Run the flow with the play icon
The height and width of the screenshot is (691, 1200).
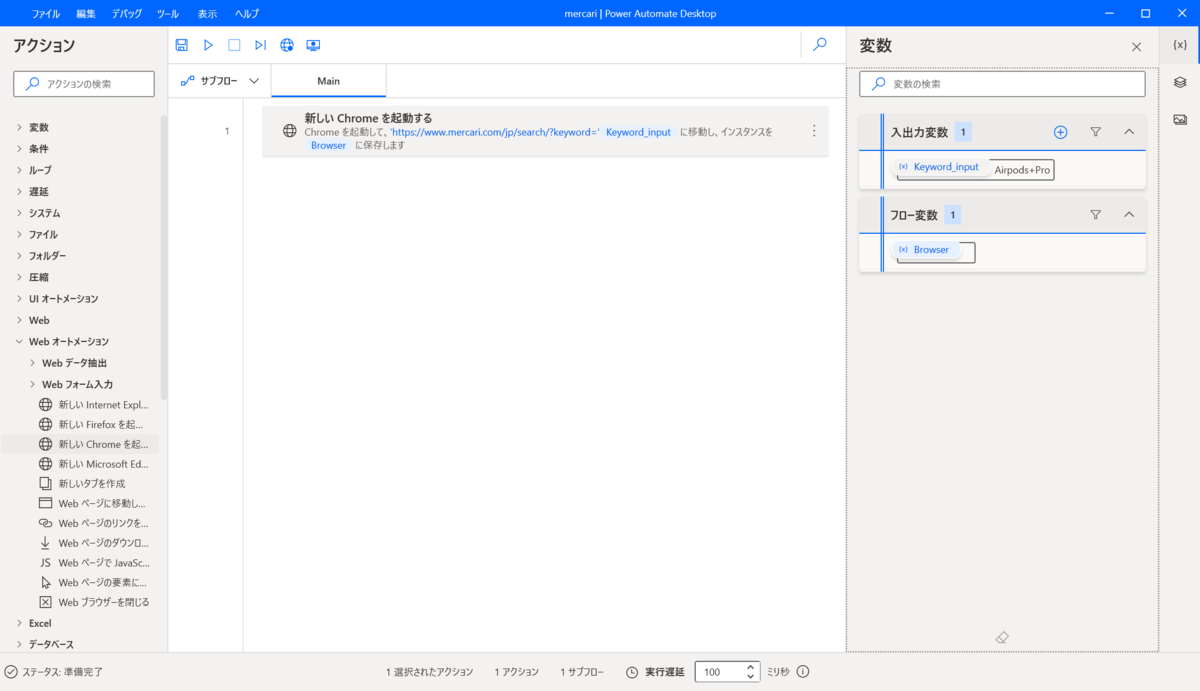208,45
